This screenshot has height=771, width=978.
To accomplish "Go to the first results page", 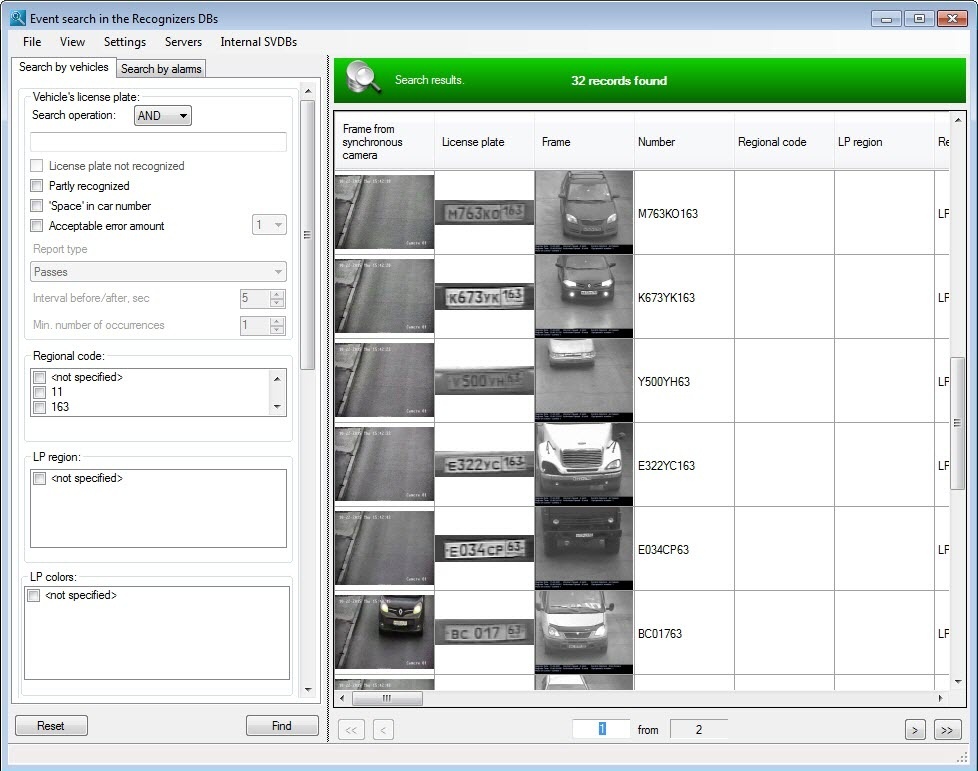I will tap(351, 730).
